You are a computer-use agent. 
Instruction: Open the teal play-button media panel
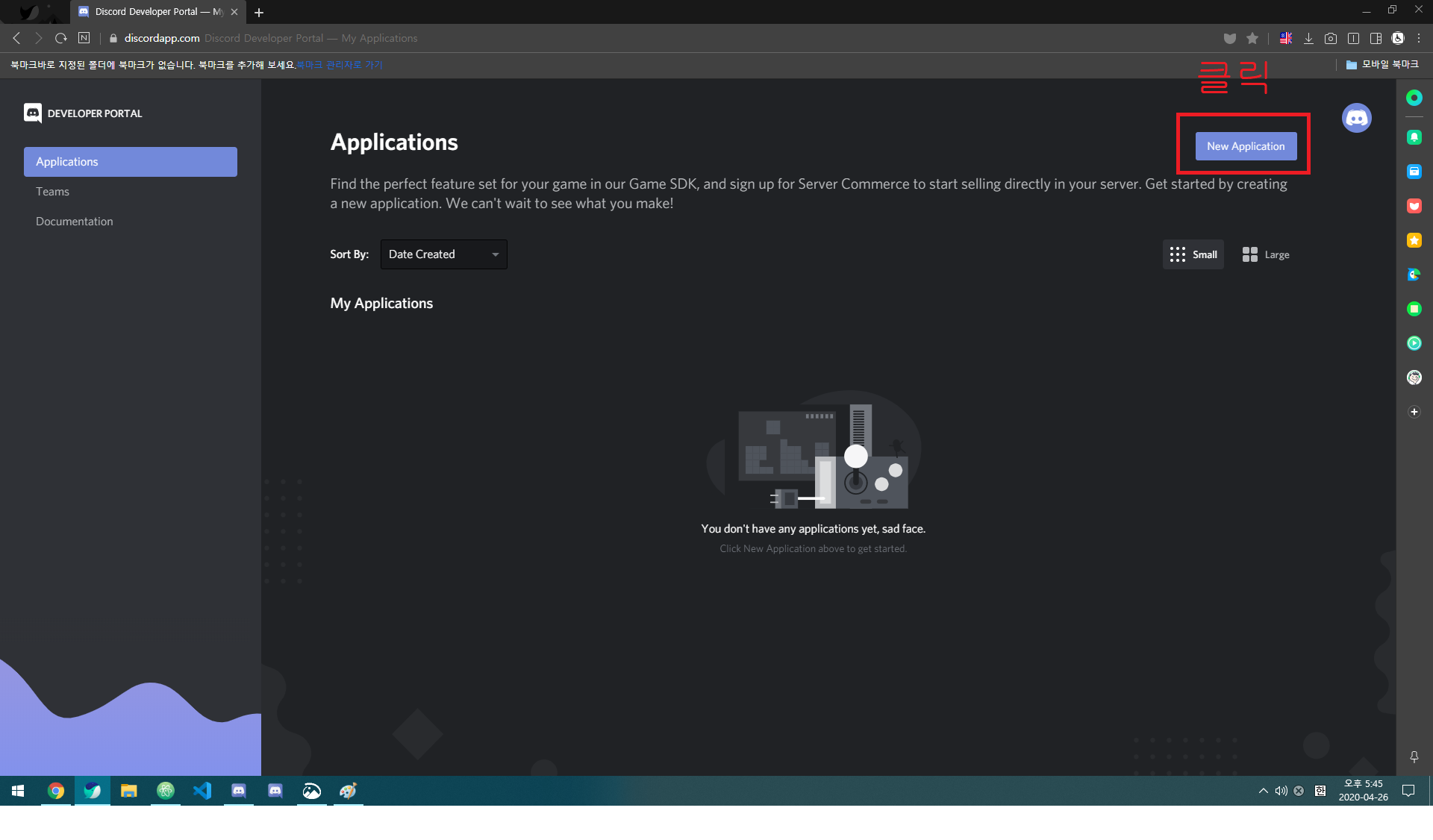1414,343
